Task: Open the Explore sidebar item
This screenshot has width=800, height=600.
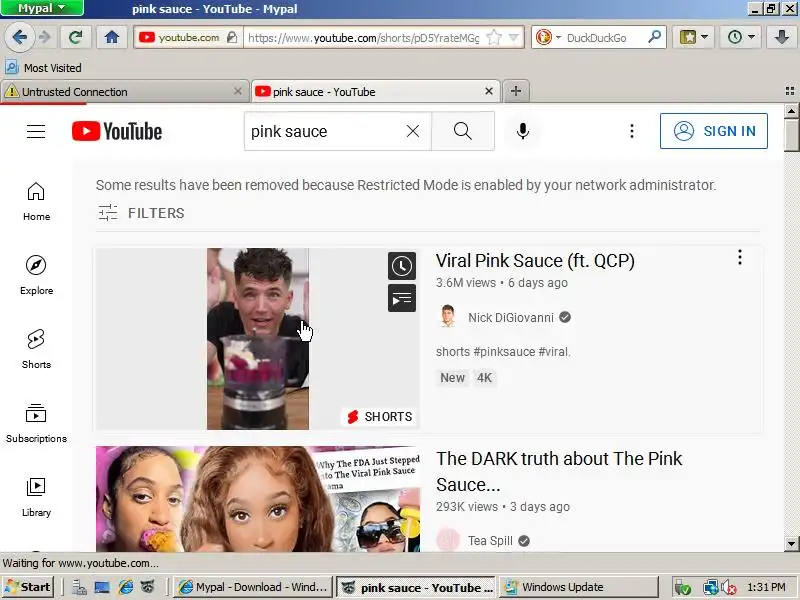Action: point(36,275)
